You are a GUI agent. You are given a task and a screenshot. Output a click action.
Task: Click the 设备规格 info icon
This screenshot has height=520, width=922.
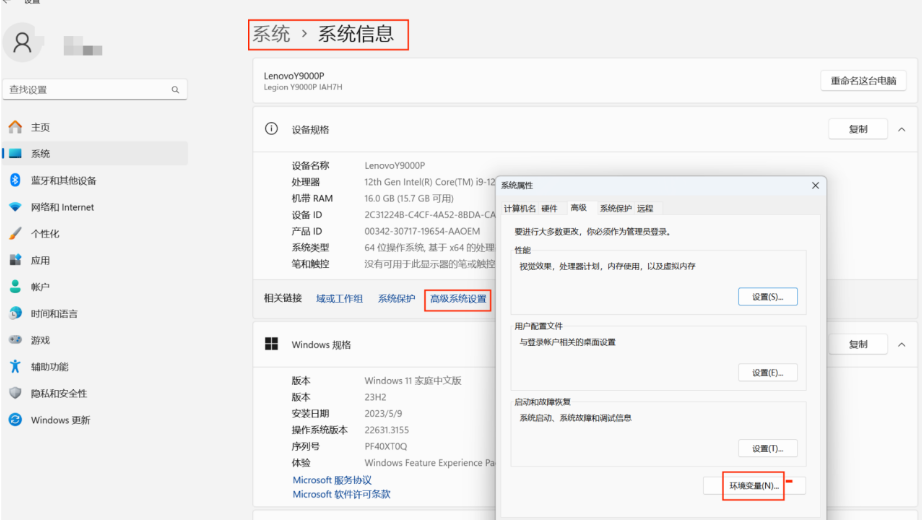pyautogui.click(x=271, y=129)
